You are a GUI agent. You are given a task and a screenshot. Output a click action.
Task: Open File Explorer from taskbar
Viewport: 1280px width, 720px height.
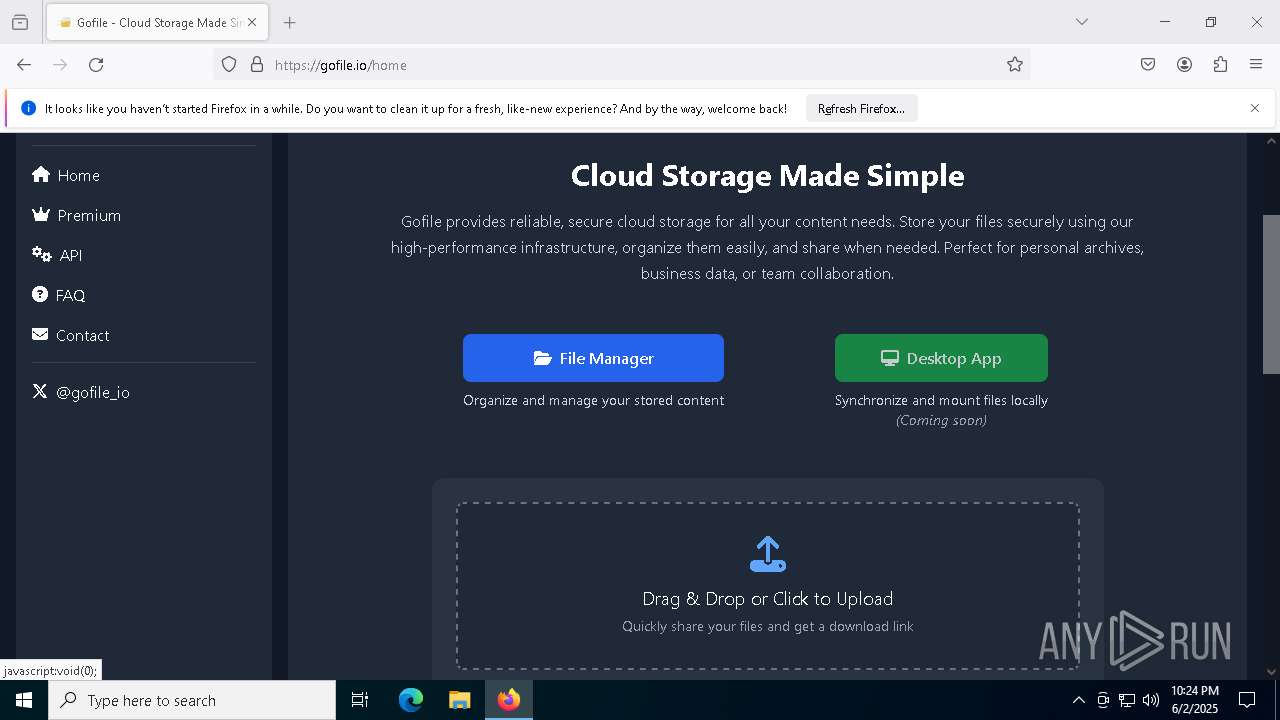[x=459, y=700]
